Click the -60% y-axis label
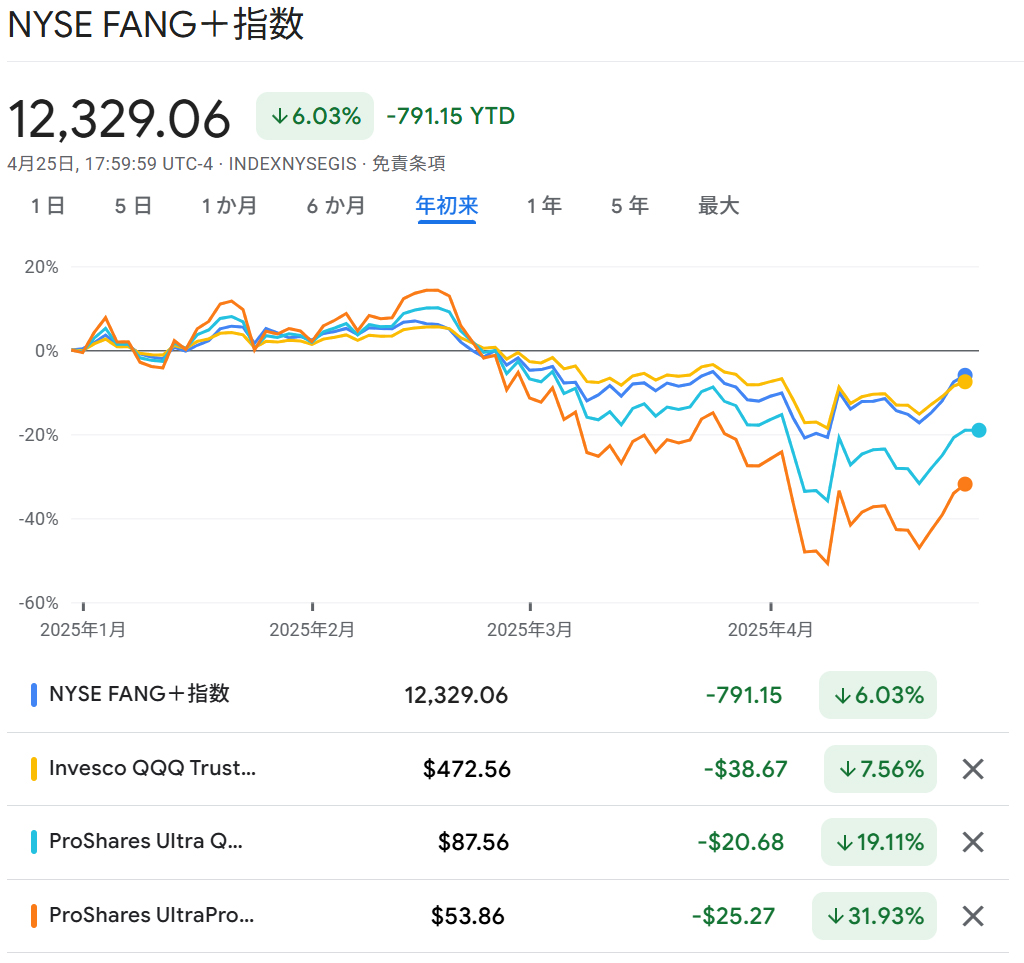Screen dimensions: 1024x963 pos(39,603)
